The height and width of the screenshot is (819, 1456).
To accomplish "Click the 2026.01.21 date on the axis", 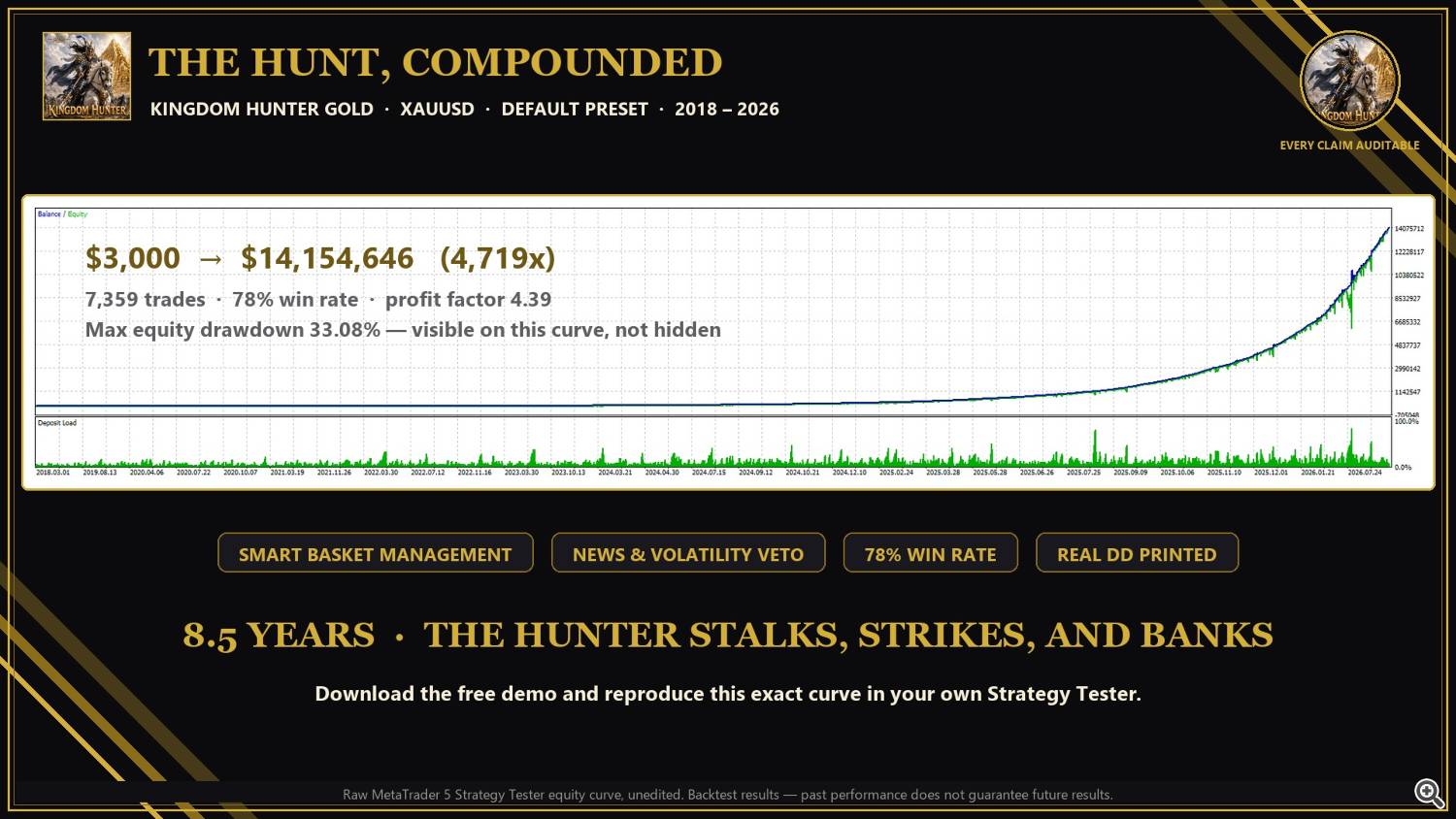I will 1317,473.
